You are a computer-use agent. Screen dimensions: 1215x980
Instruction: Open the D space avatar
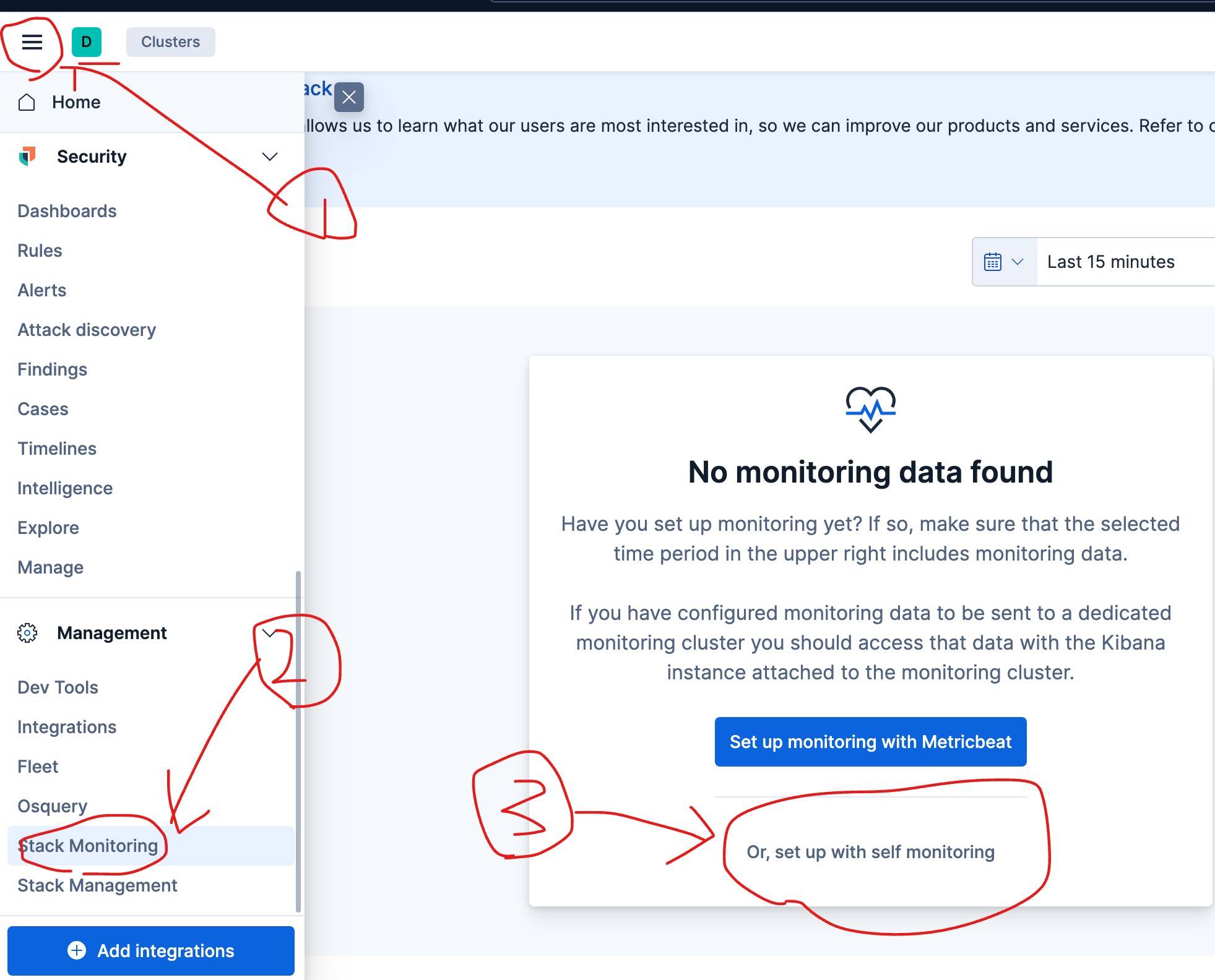coord(87,42)
